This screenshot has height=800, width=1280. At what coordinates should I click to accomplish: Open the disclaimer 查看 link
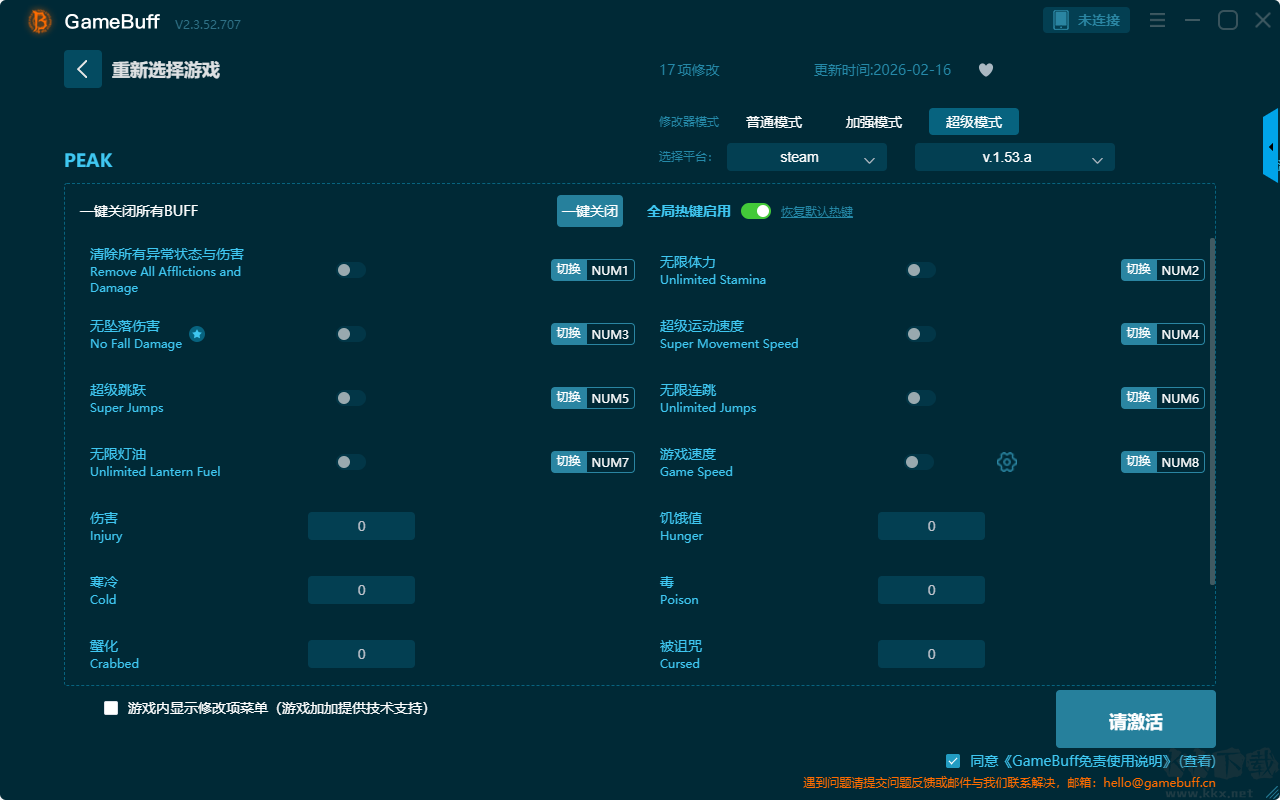pos(1199,761)
